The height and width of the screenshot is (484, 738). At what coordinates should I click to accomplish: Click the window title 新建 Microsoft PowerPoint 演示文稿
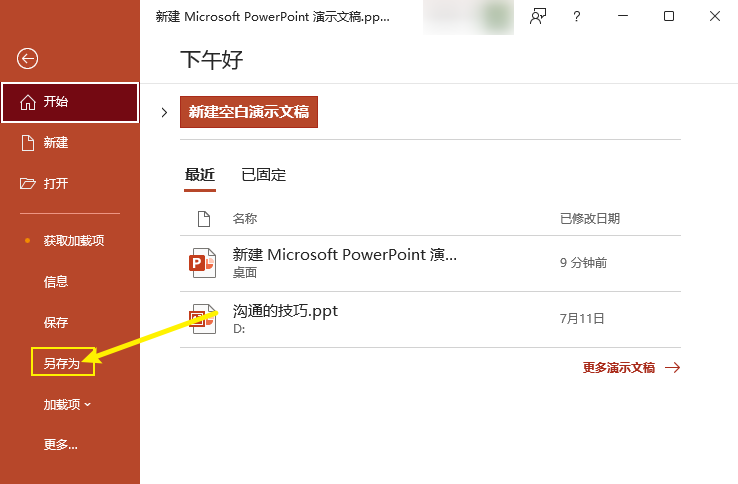pos(273,17)
